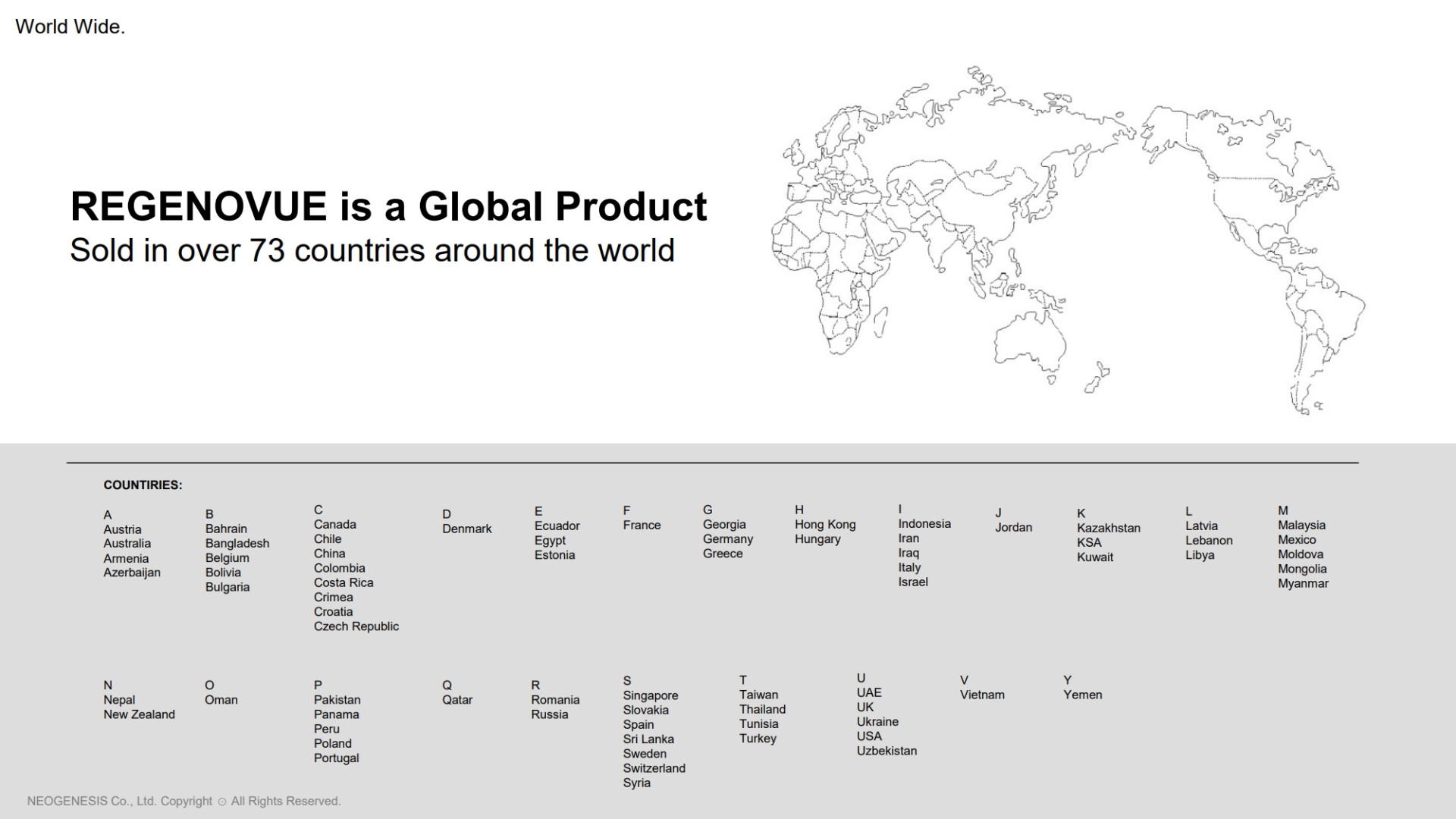Select 'Singapore' under column S
The image size is (1456, 819).
click(x=651, y=695)
